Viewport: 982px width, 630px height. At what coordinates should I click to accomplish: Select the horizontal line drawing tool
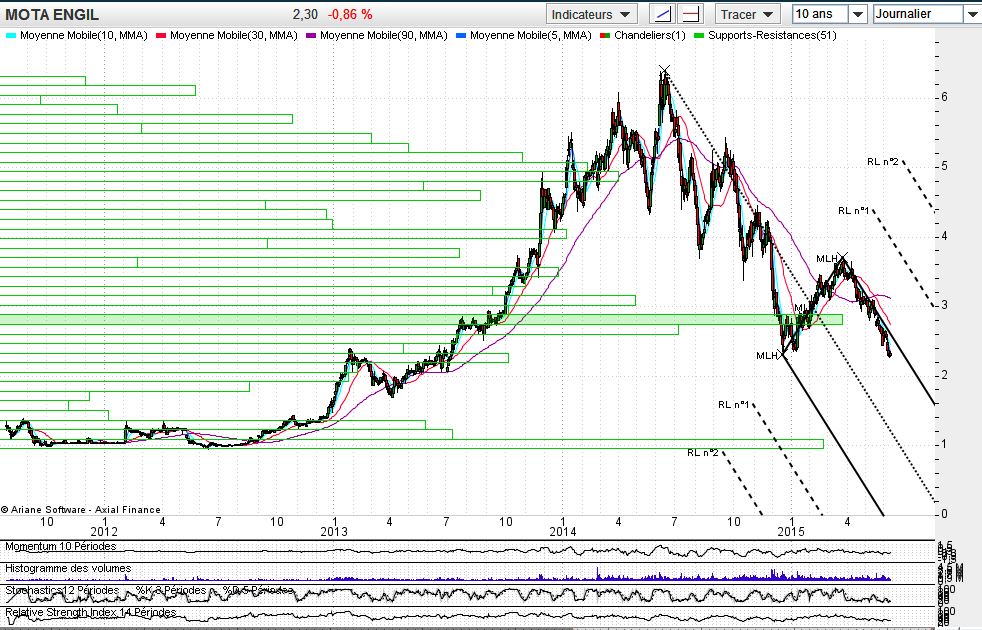(x=690, y=14)
